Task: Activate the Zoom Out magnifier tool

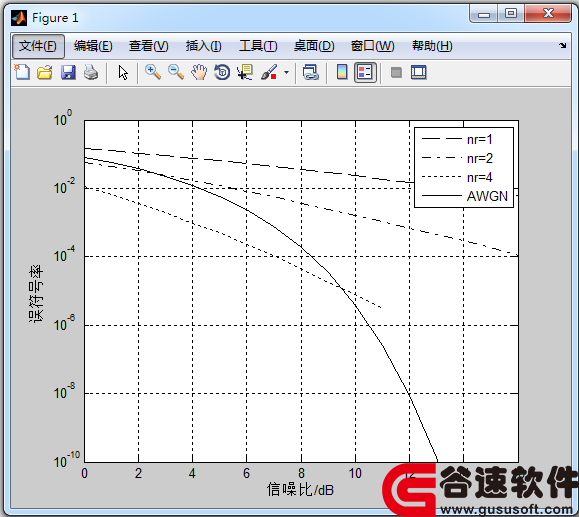Action: click(x=176, y=72)
